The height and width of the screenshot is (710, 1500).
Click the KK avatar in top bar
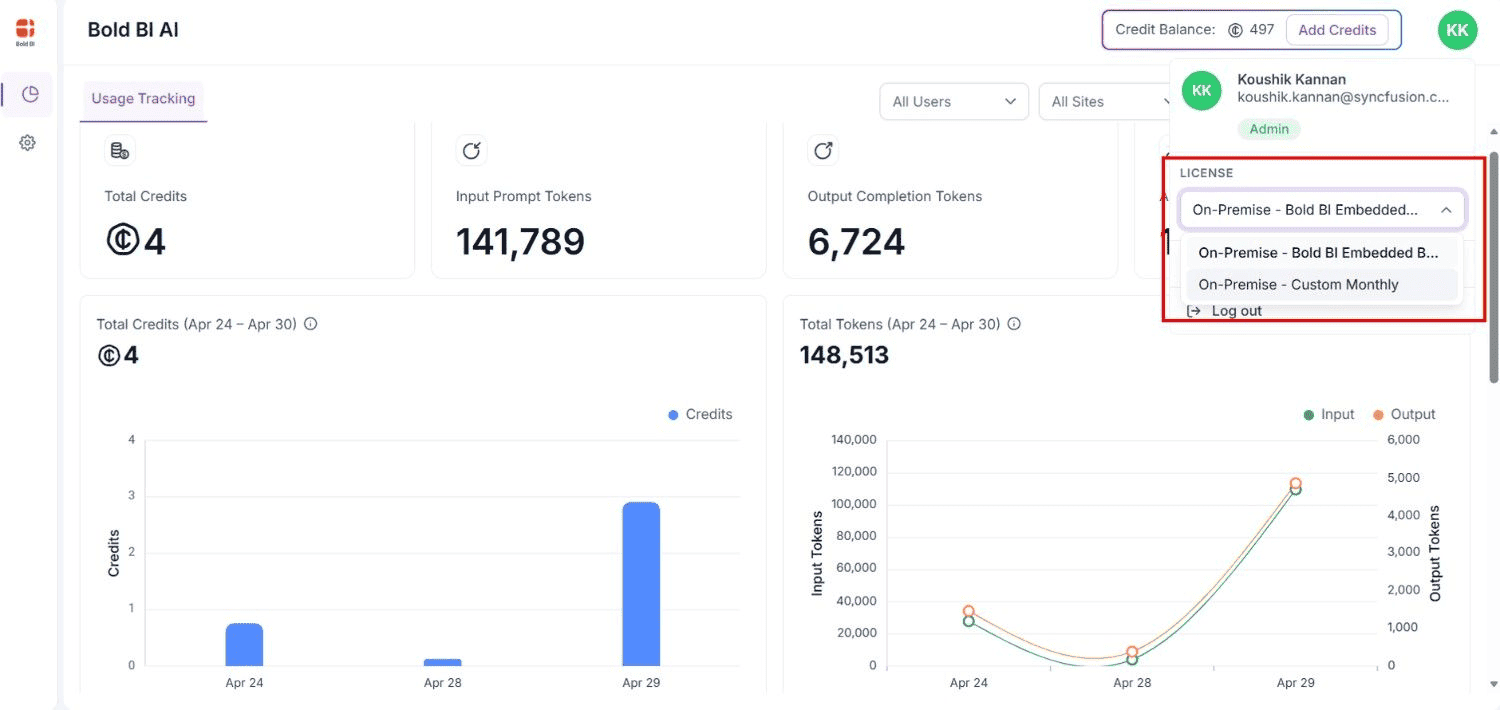[1457, 30]
